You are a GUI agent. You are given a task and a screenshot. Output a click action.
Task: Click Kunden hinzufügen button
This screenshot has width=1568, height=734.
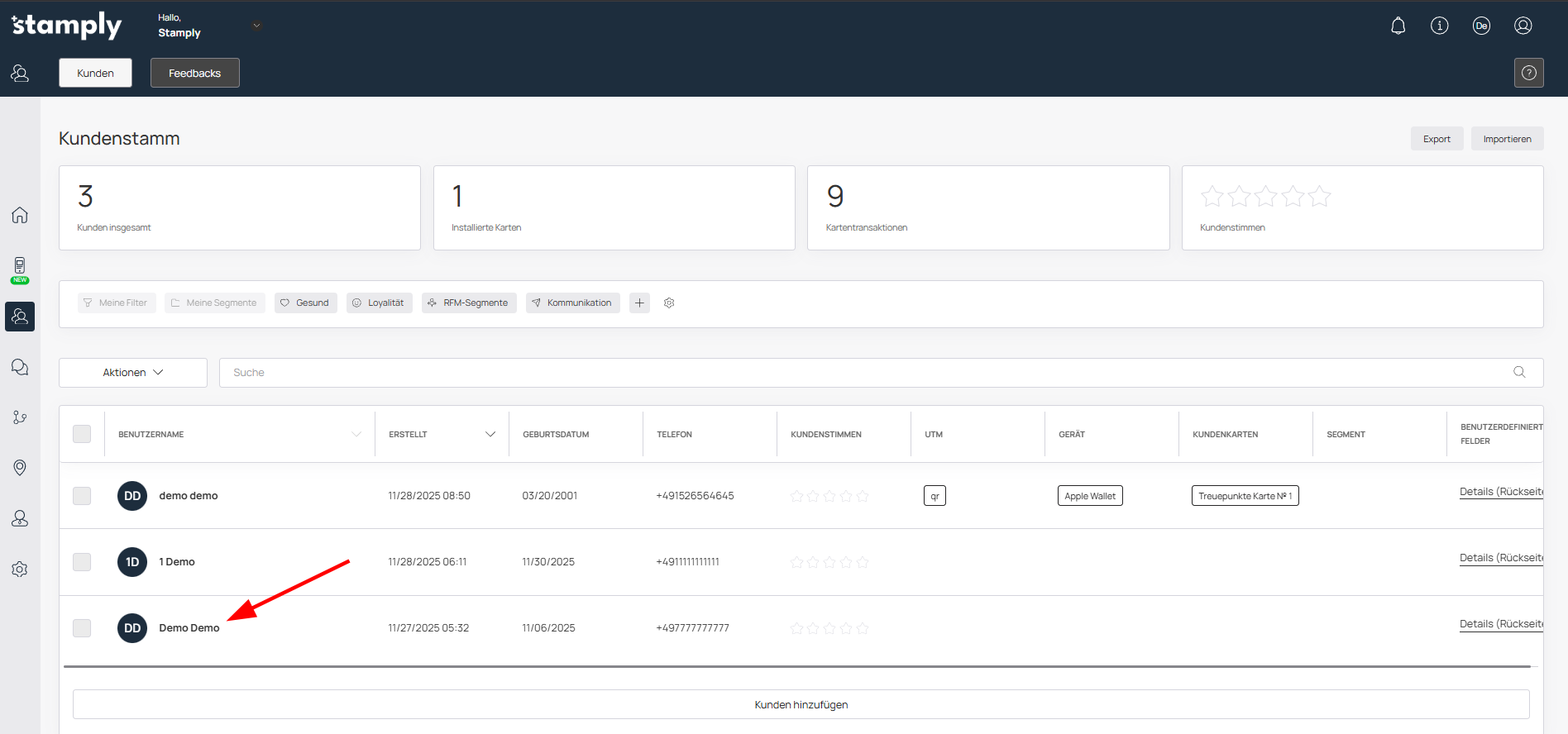click(801, 705)
